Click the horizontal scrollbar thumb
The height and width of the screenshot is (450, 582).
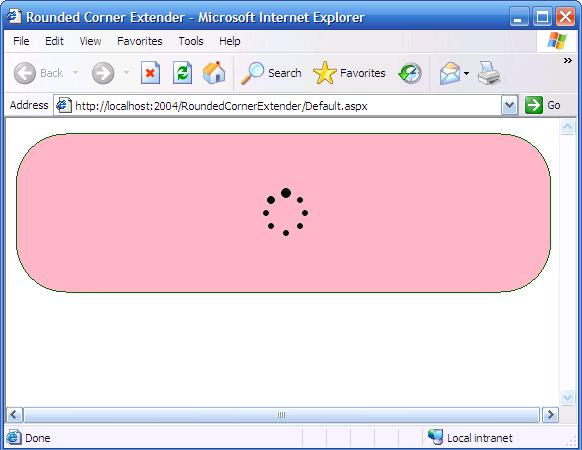click(281, 415)
